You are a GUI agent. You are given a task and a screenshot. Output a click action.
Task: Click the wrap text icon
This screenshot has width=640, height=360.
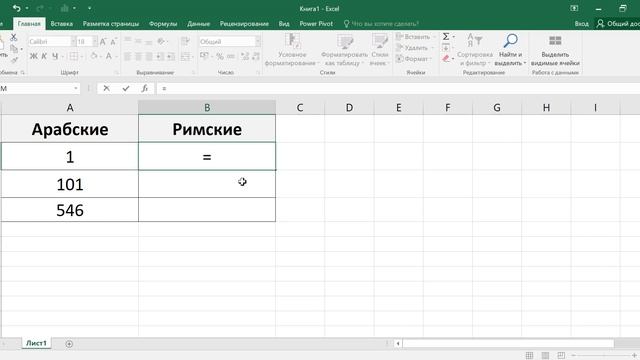[x=185, y=41]
